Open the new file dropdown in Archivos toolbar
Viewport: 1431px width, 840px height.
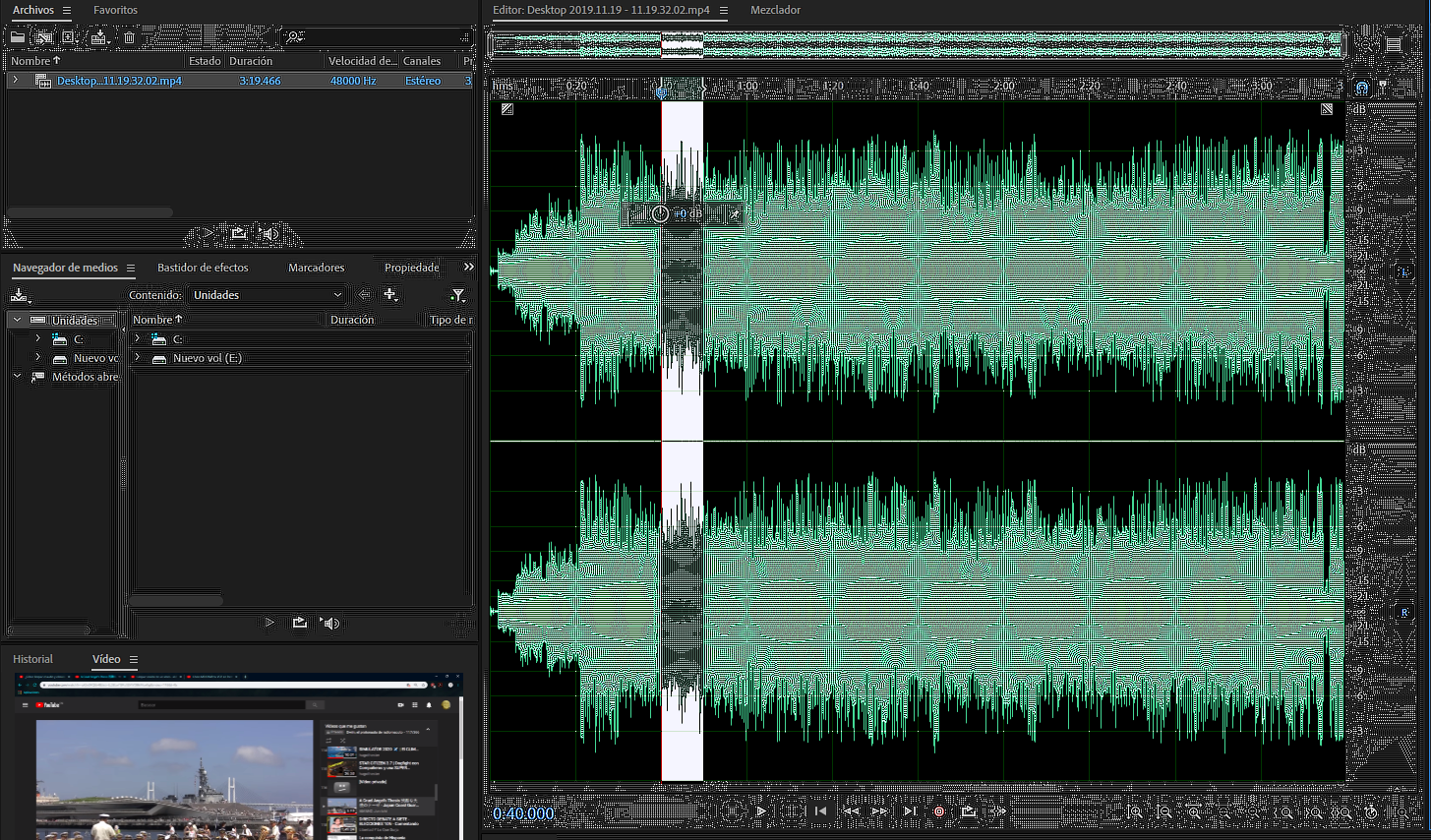pyautogui.click(x=70, y=37)
